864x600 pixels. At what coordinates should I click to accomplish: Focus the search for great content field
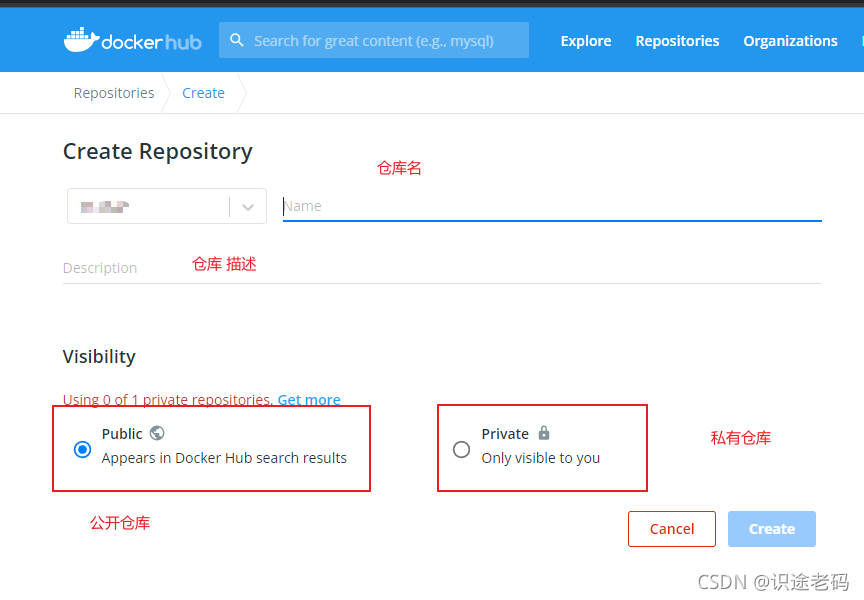point(374,40)
